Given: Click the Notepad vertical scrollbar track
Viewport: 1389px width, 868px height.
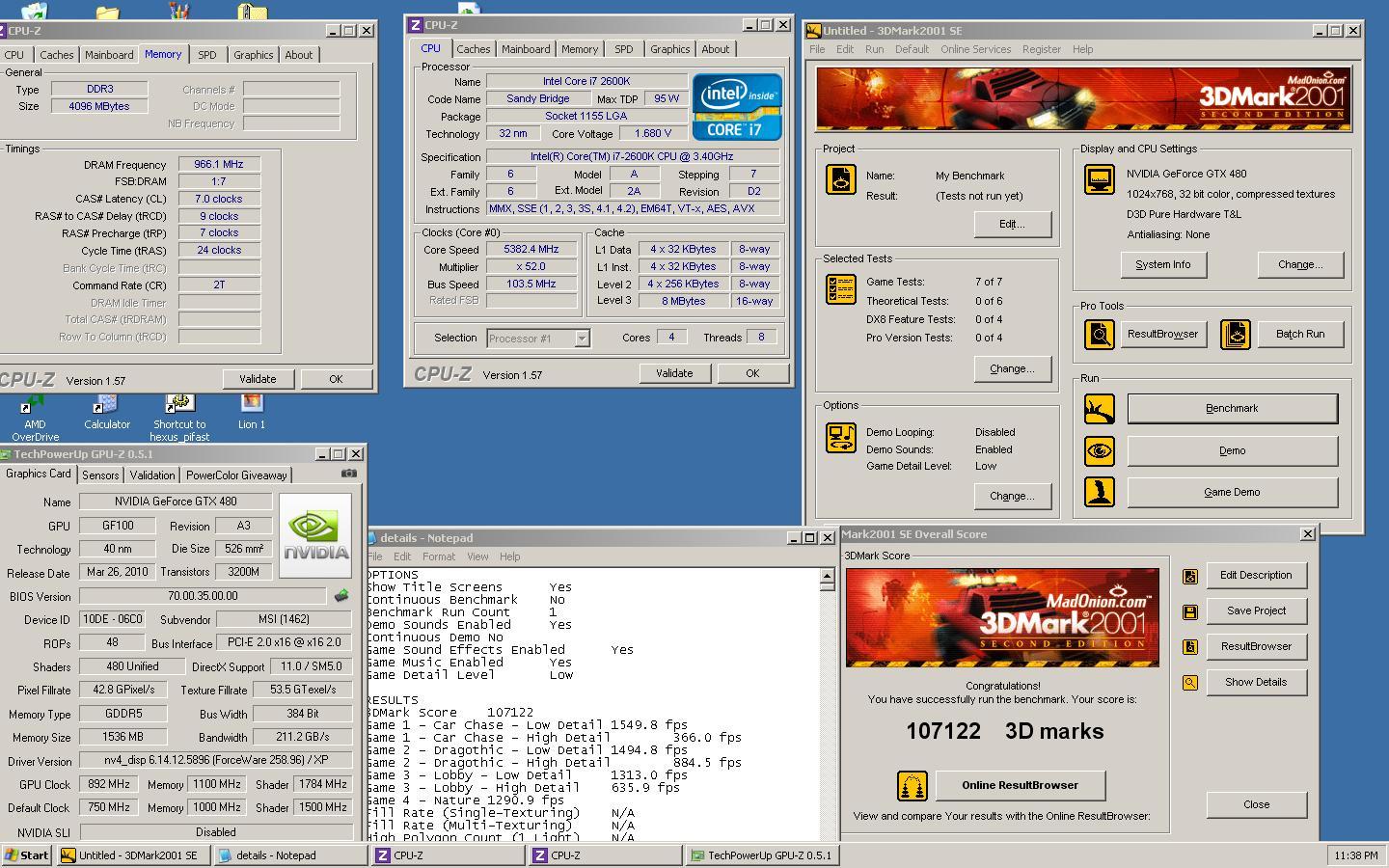Looking at the screenshot, I should pos(827,714).
